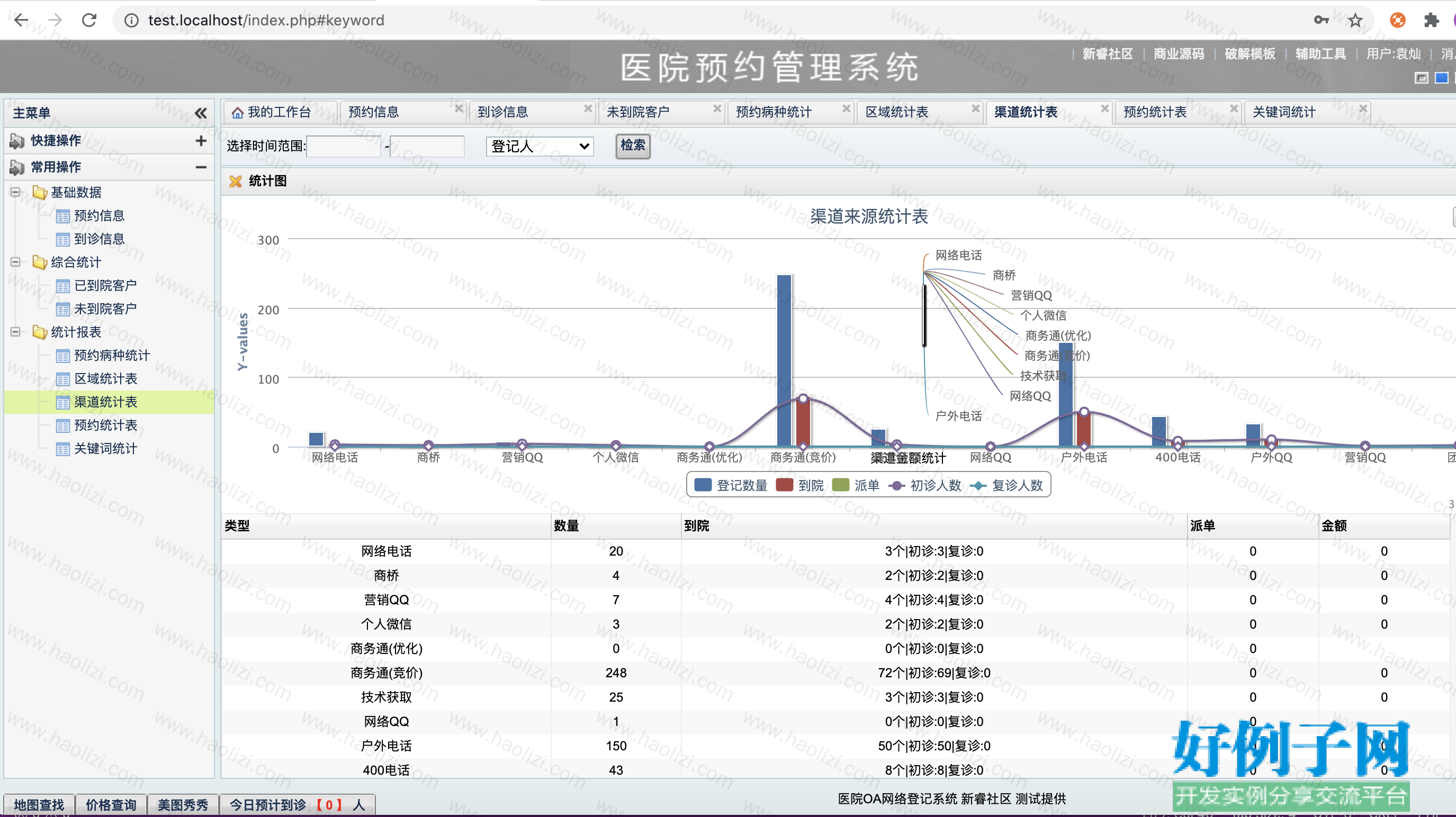Click the start date input field
1456x817 pixels.
point(344,147)
